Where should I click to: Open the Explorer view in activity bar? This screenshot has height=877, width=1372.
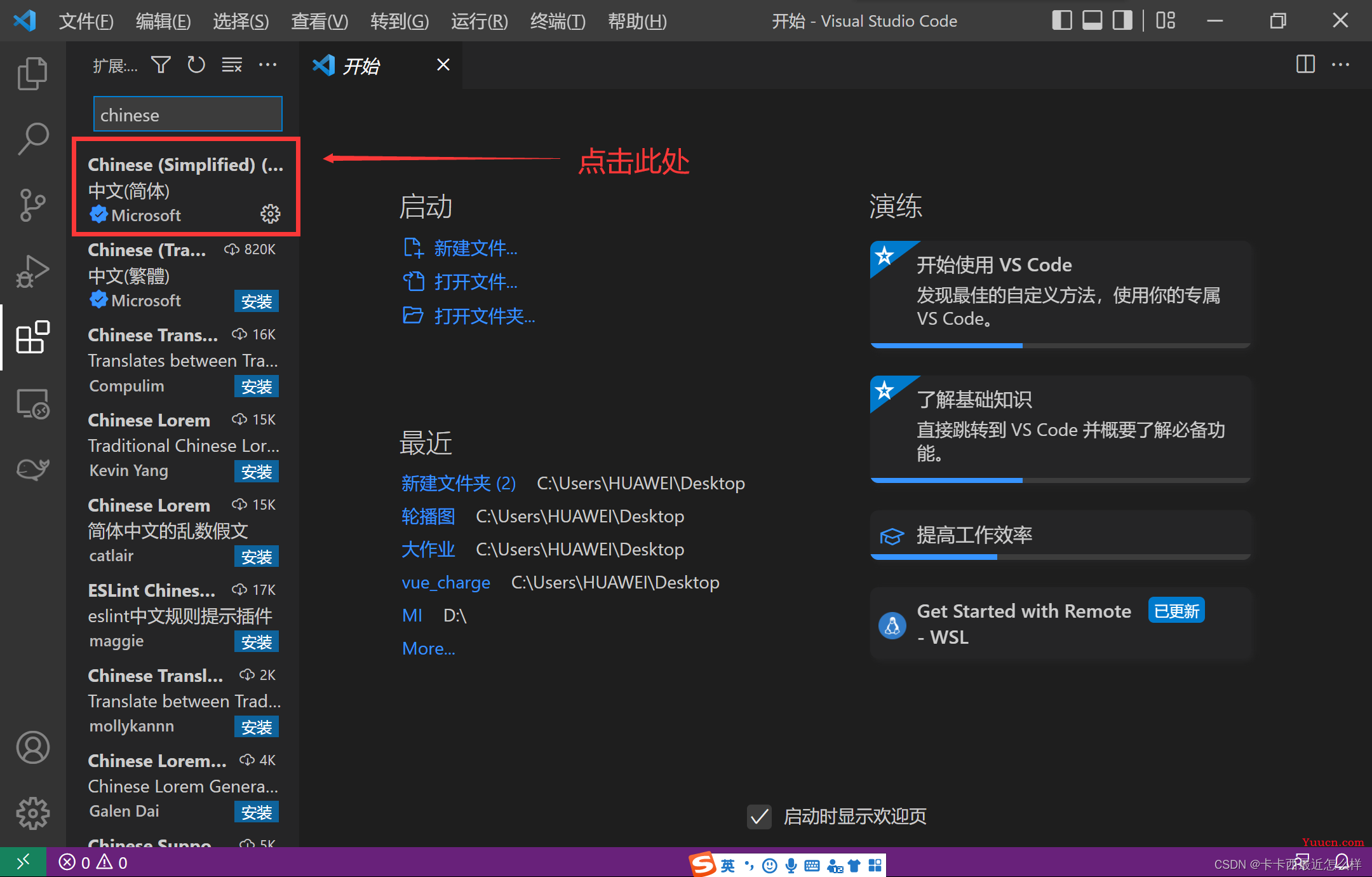click(x=32, y=73)
